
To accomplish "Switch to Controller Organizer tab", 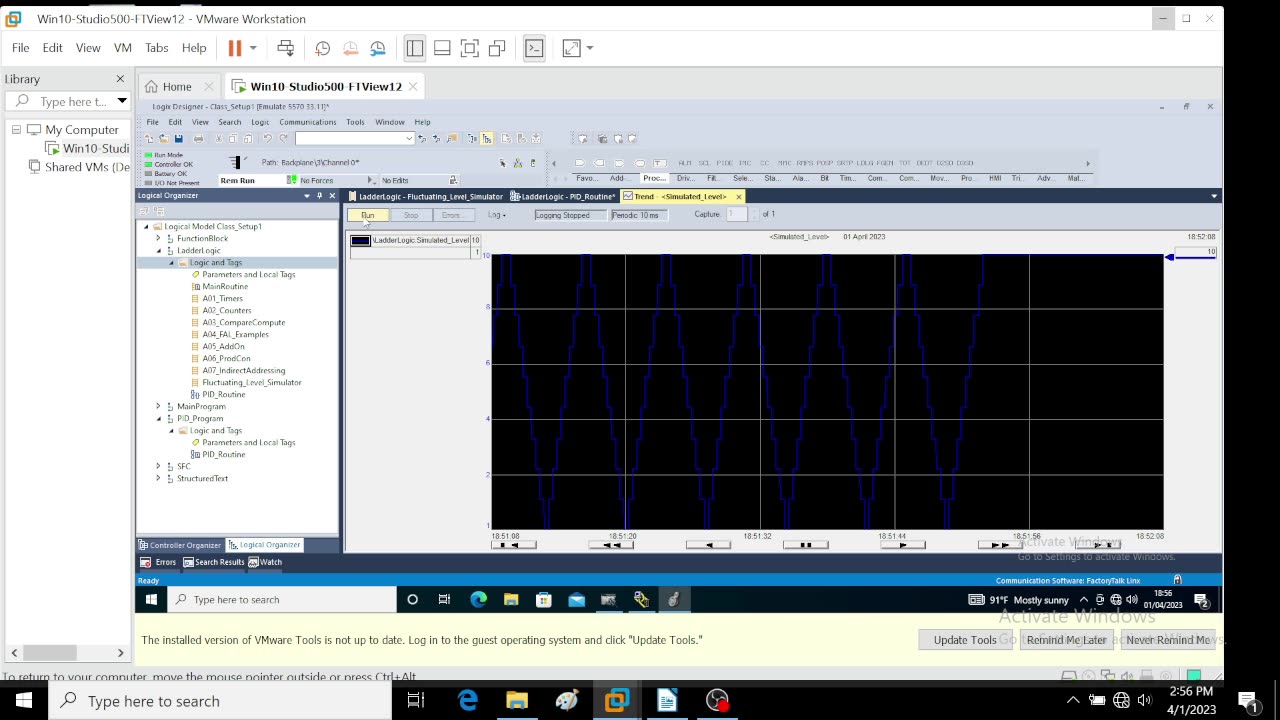I will pos(180,545).
